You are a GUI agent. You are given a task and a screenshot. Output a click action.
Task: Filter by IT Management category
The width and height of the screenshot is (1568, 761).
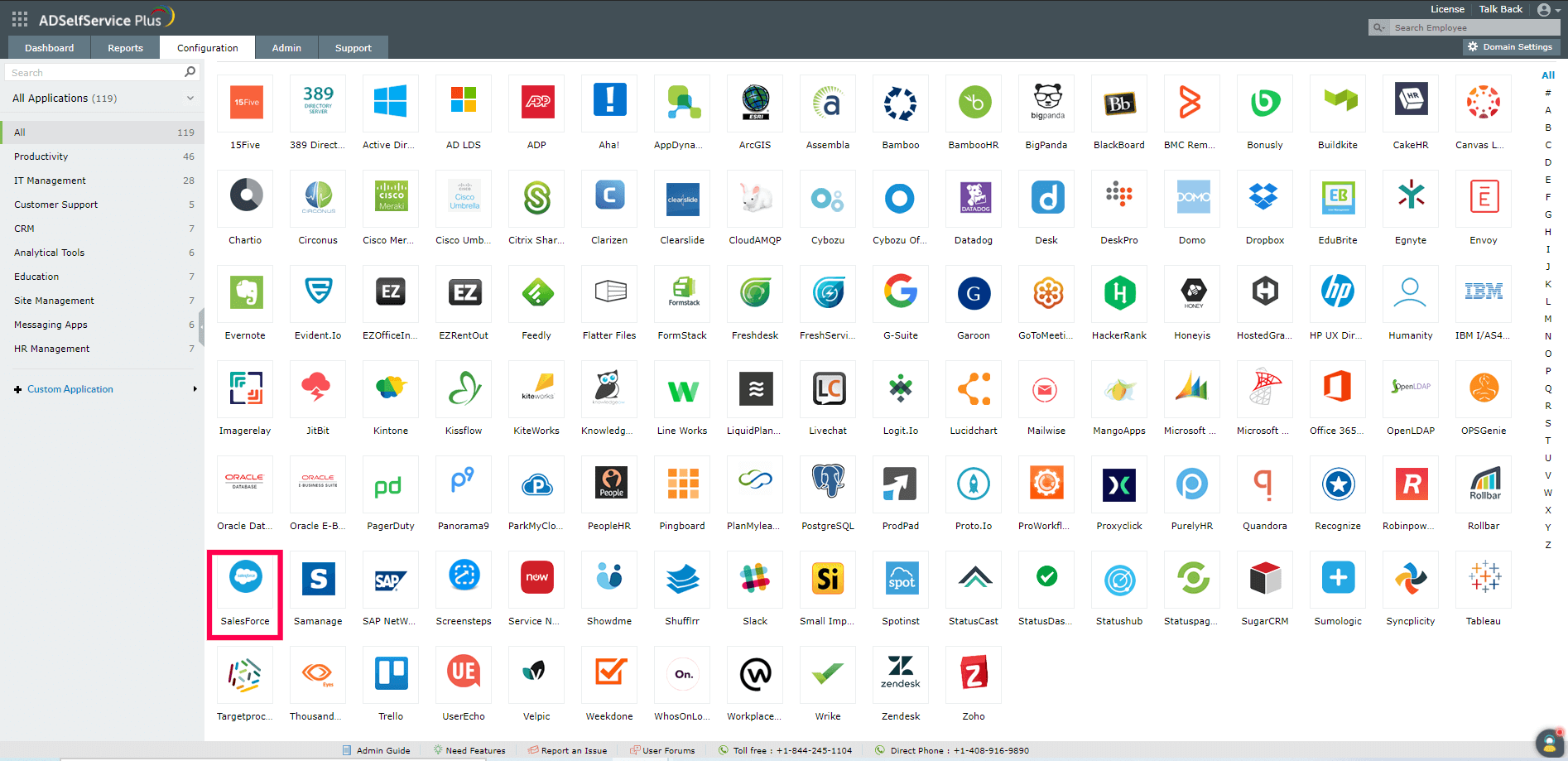coord(102,181)
